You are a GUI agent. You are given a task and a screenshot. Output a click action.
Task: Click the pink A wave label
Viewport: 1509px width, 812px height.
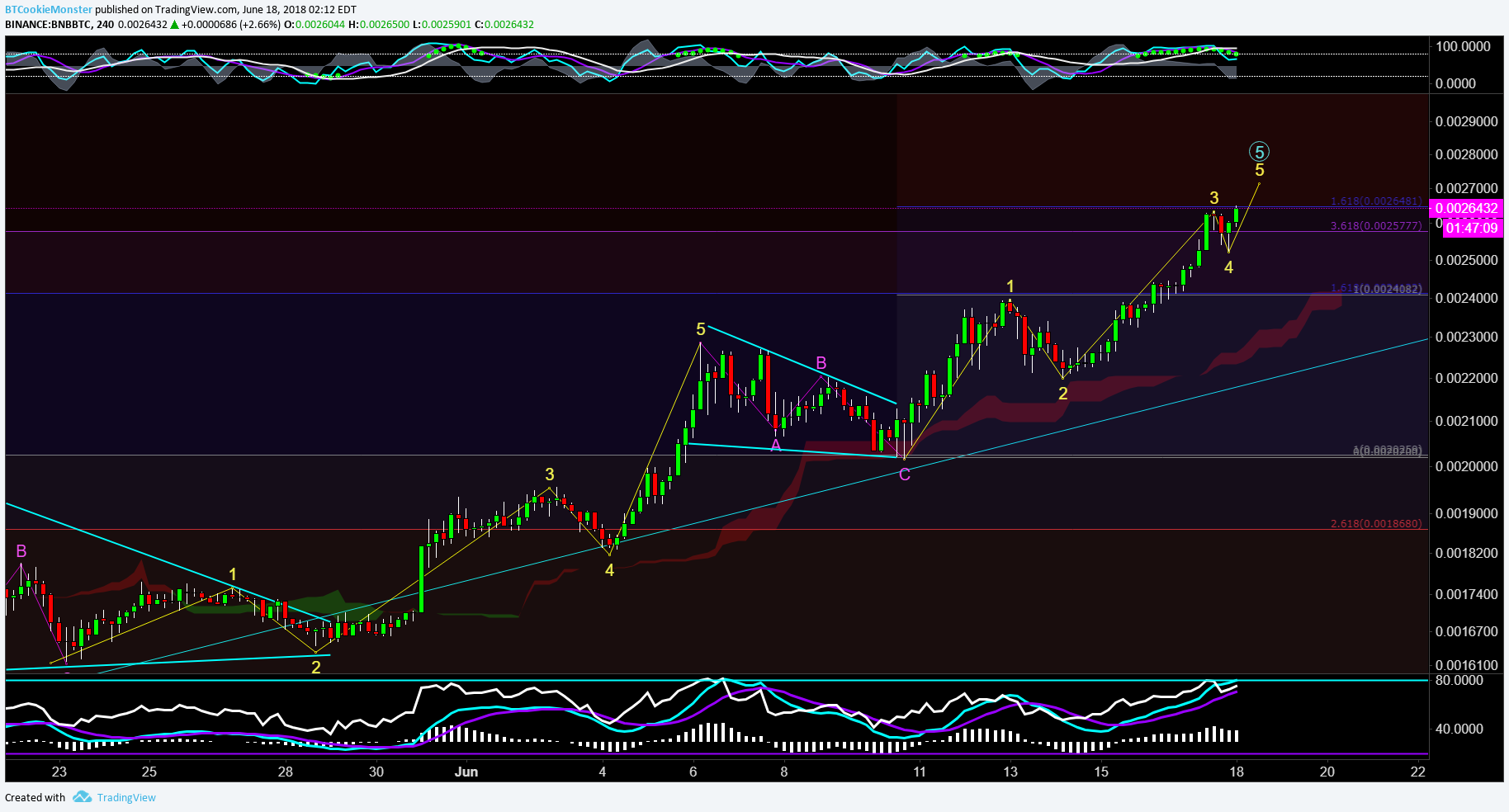tap(776, 446)
